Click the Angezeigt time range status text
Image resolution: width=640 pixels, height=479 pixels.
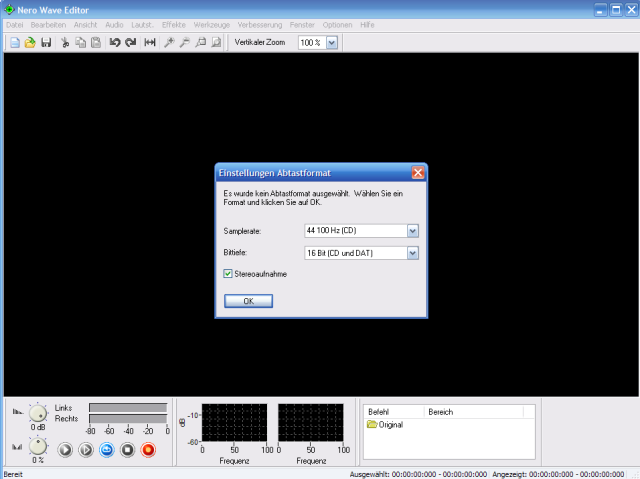coord(558,474)
